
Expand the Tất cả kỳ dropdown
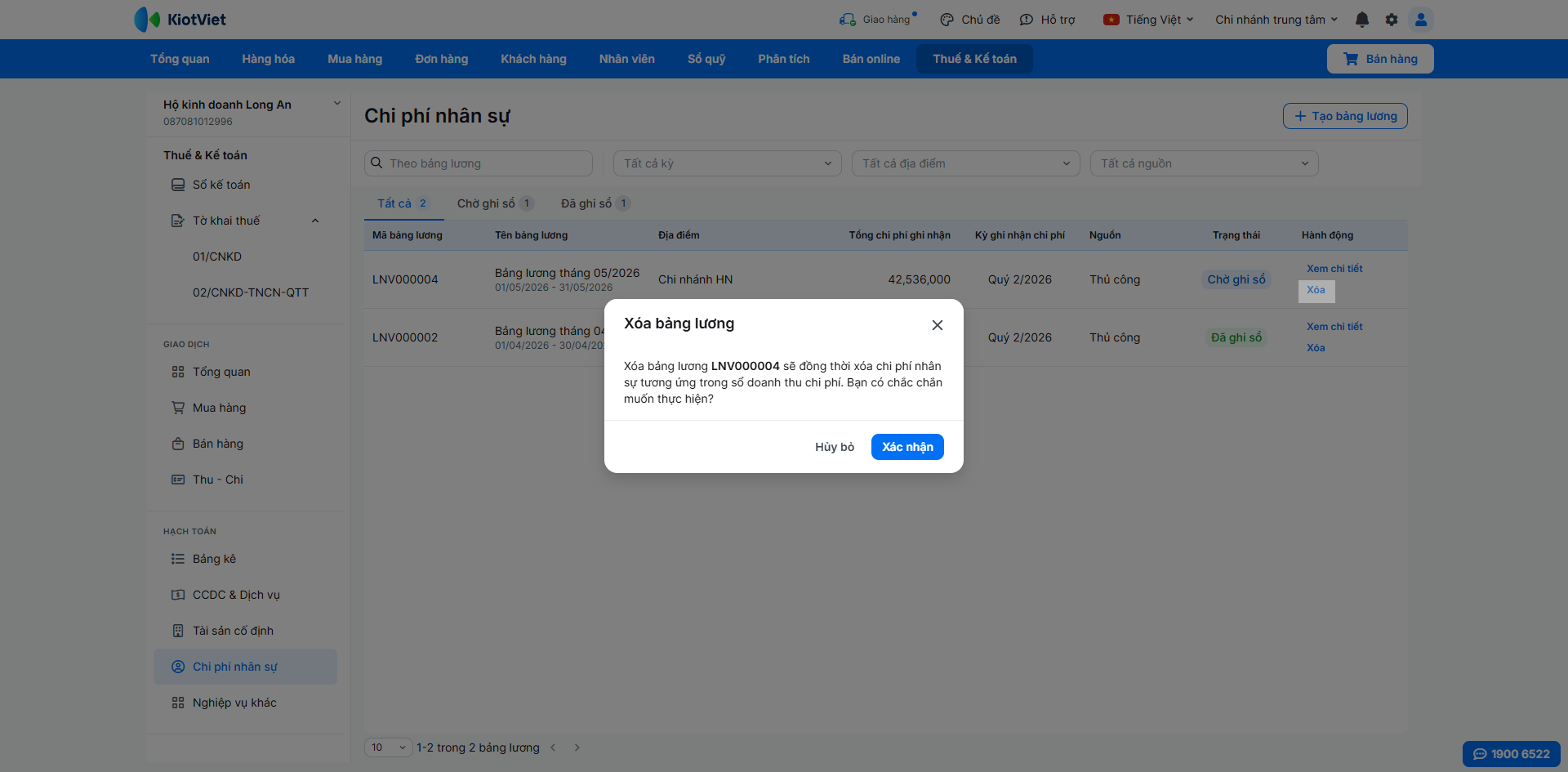[727, 163]
